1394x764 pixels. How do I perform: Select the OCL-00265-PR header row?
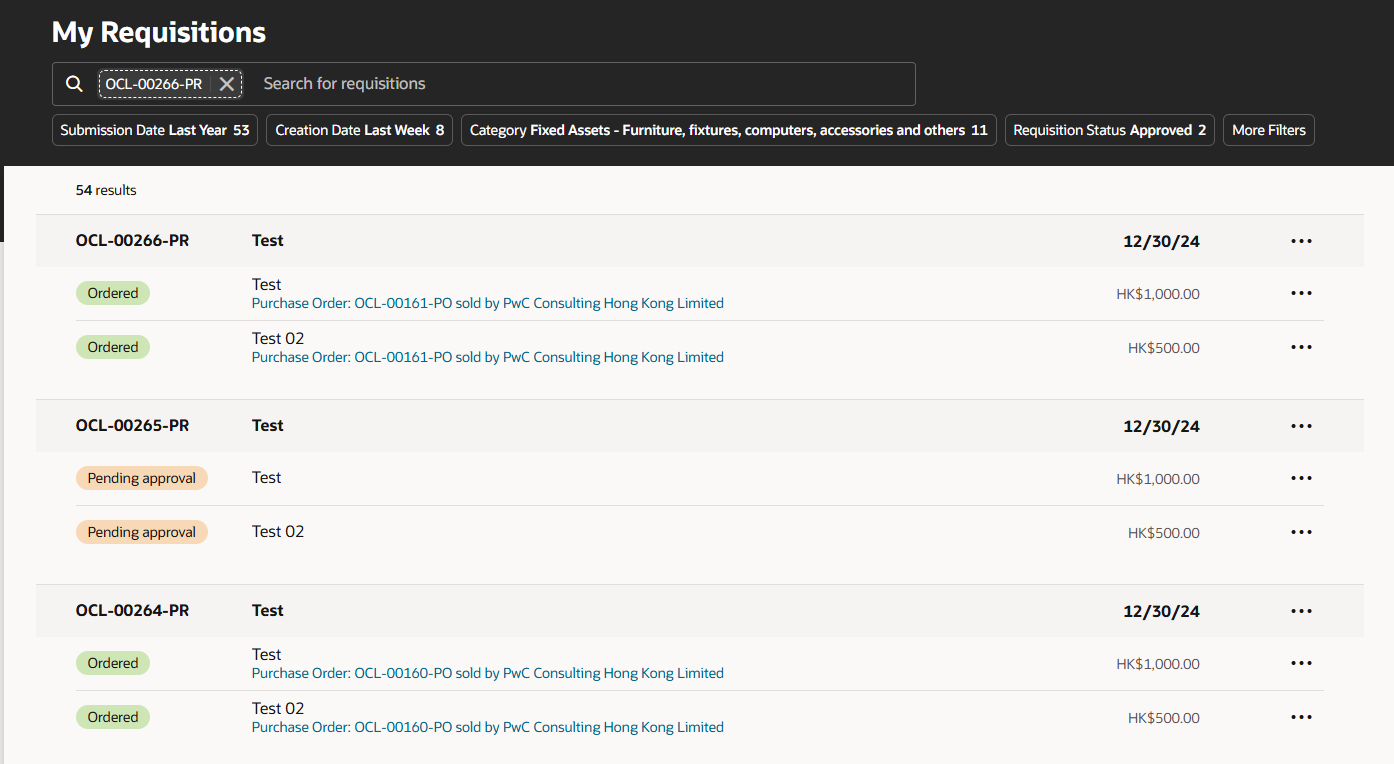132,425
